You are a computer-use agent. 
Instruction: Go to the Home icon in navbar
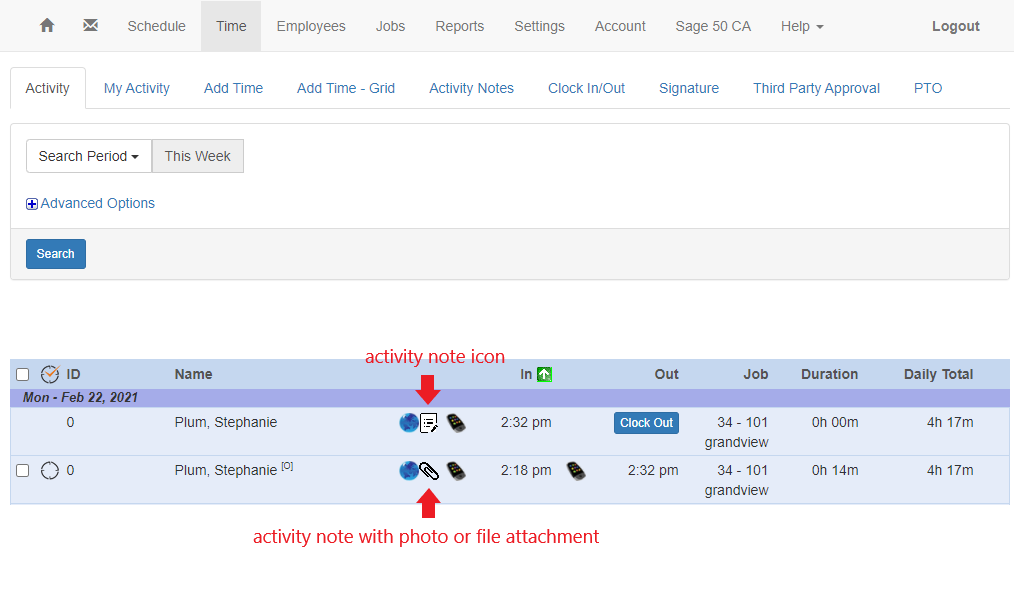47,26
